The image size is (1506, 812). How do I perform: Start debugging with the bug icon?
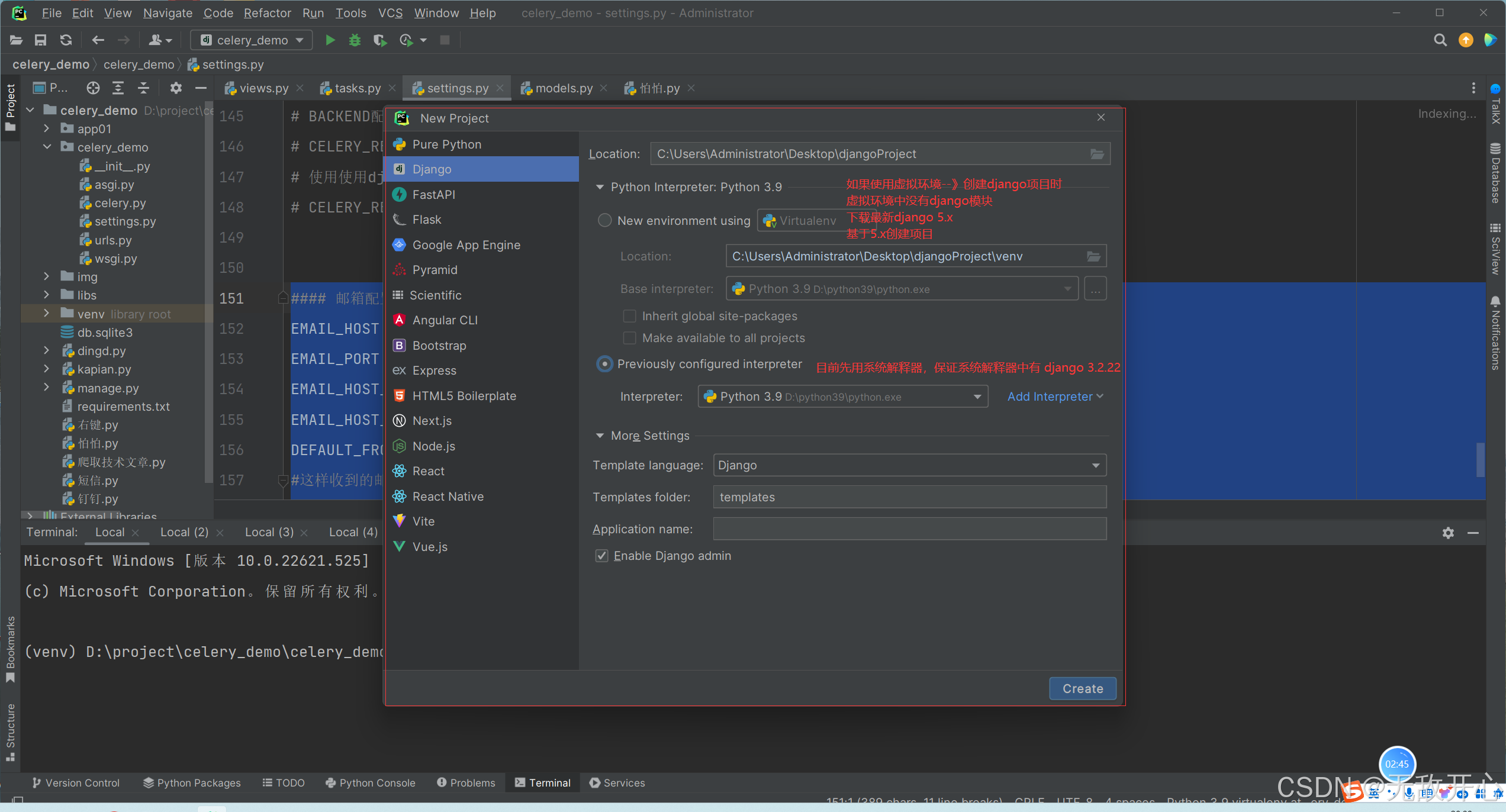point(355,40)
